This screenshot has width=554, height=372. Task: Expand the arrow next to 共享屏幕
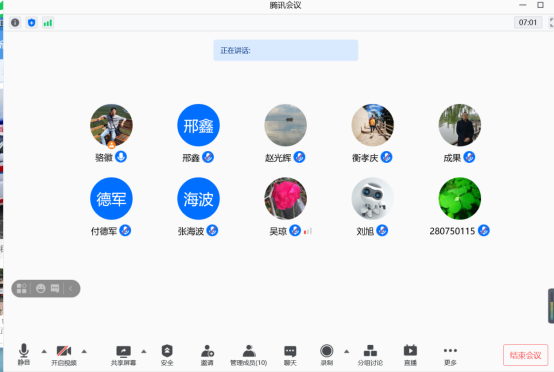pyautogui.click(x=144, y=352)
